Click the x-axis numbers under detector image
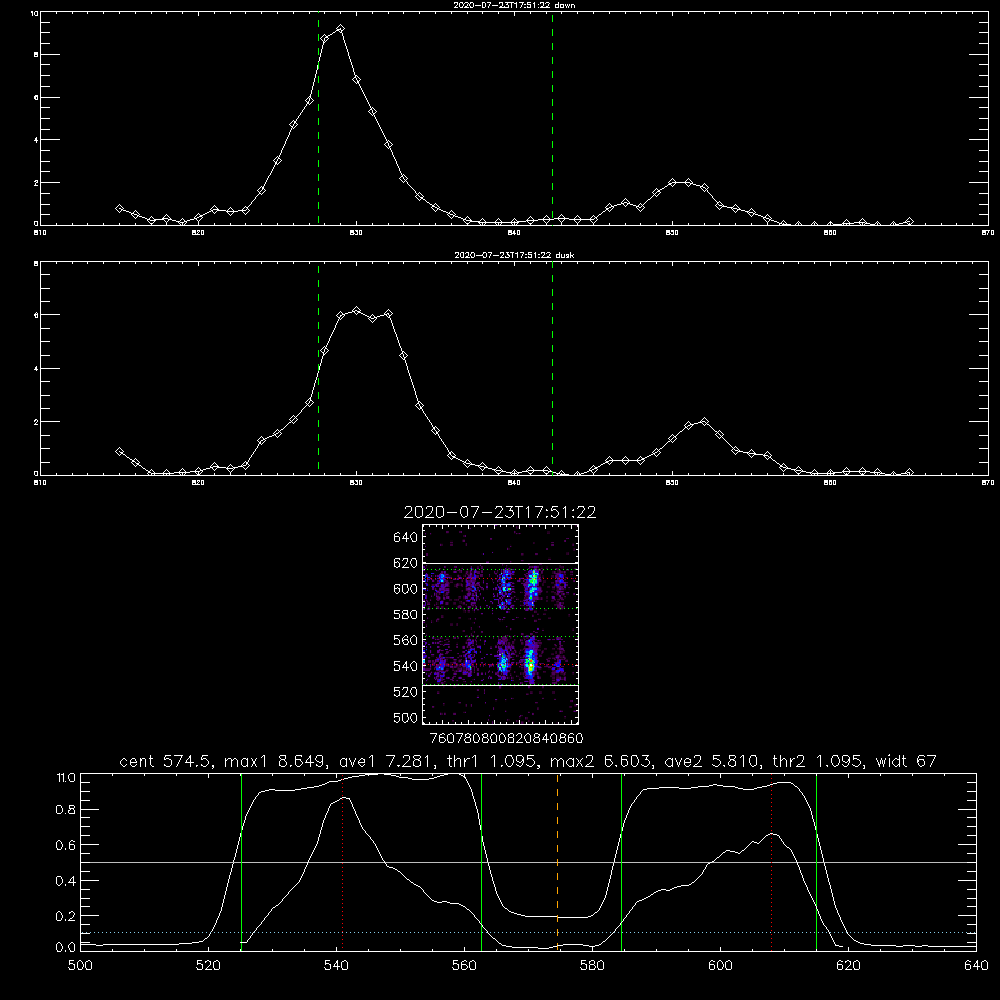This screenshot has width=1000, height=1000. click(x=506, y=738)
